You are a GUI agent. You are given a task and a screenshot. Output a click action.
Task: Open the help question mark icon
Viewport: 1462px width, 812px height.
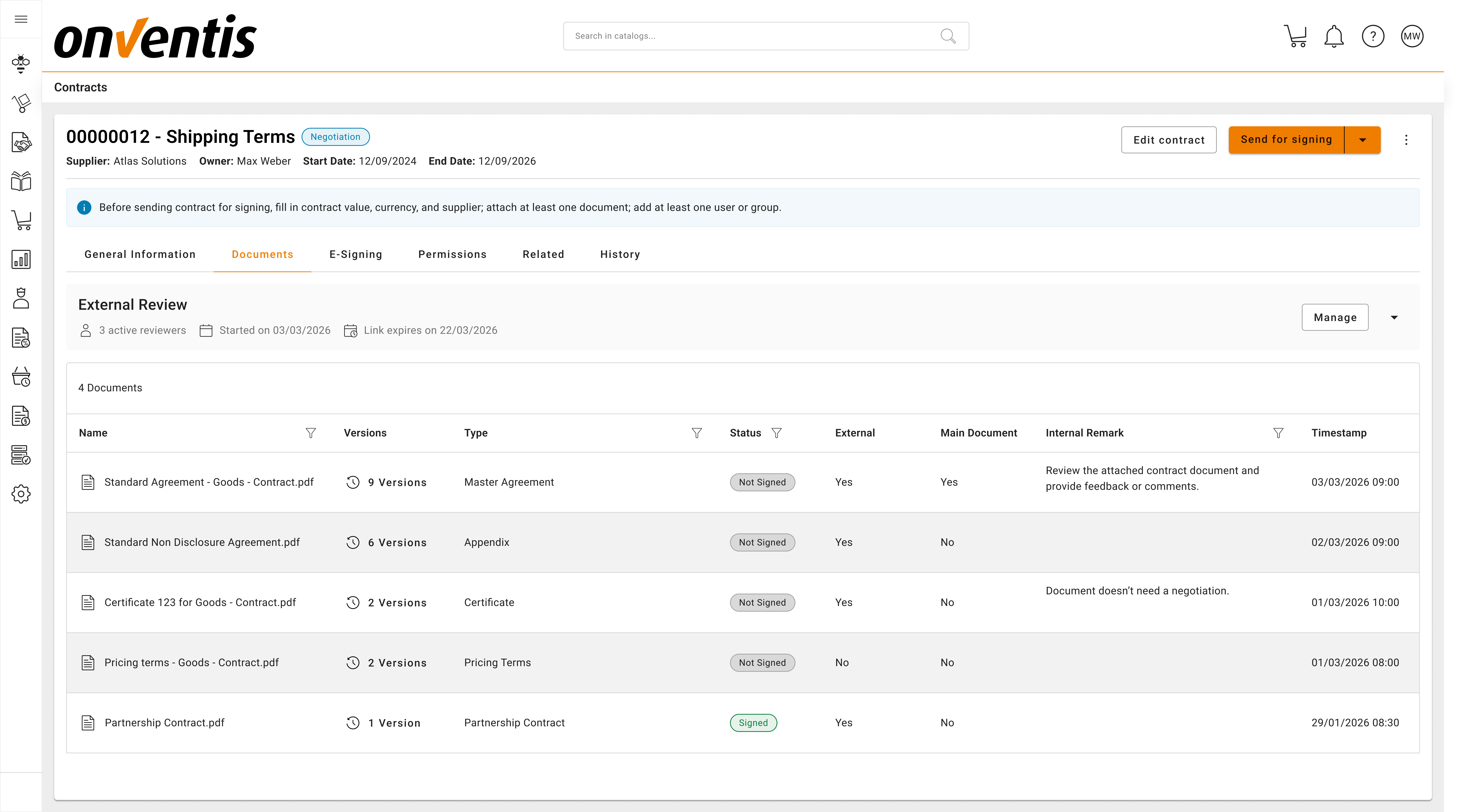point(1373,36)
